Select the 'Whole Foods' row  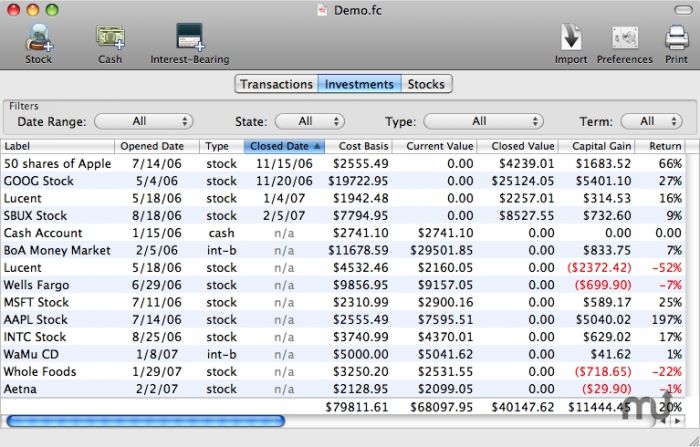(343, 372)
